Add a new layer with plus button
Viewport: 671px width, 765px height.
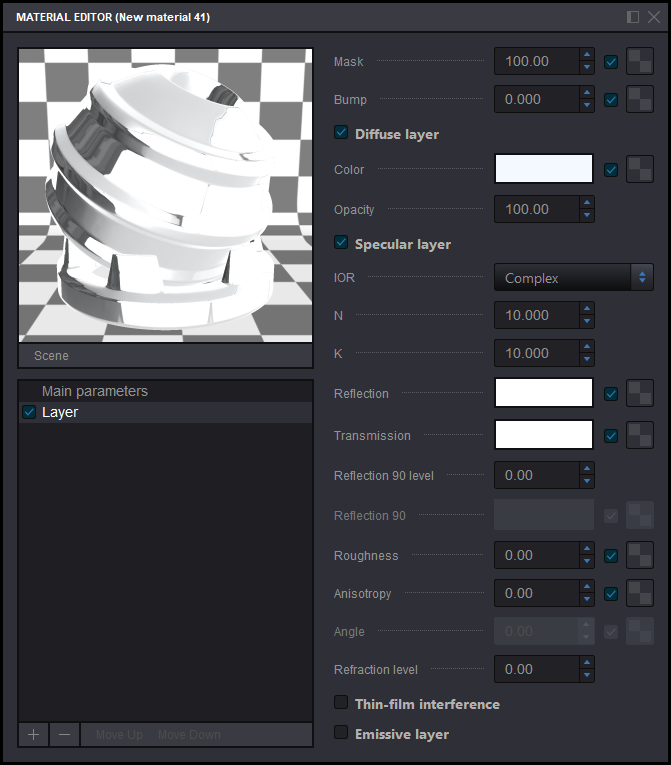coord(33,735)
